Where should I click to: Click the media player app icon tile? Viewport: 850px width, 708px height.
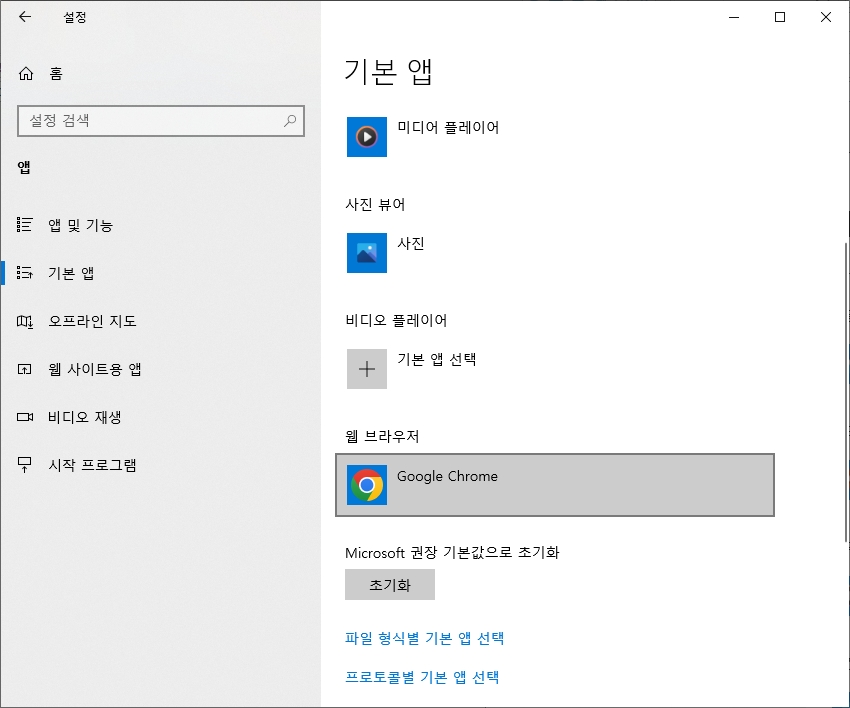tap(366, 137)
